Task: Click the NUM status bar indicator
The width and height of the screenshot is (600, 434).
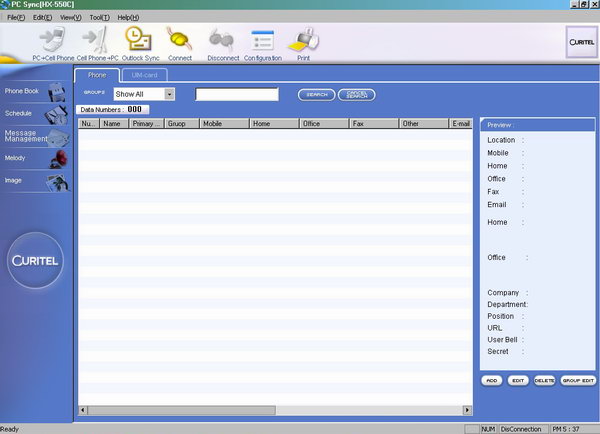Action: click(x=488, y=429)
